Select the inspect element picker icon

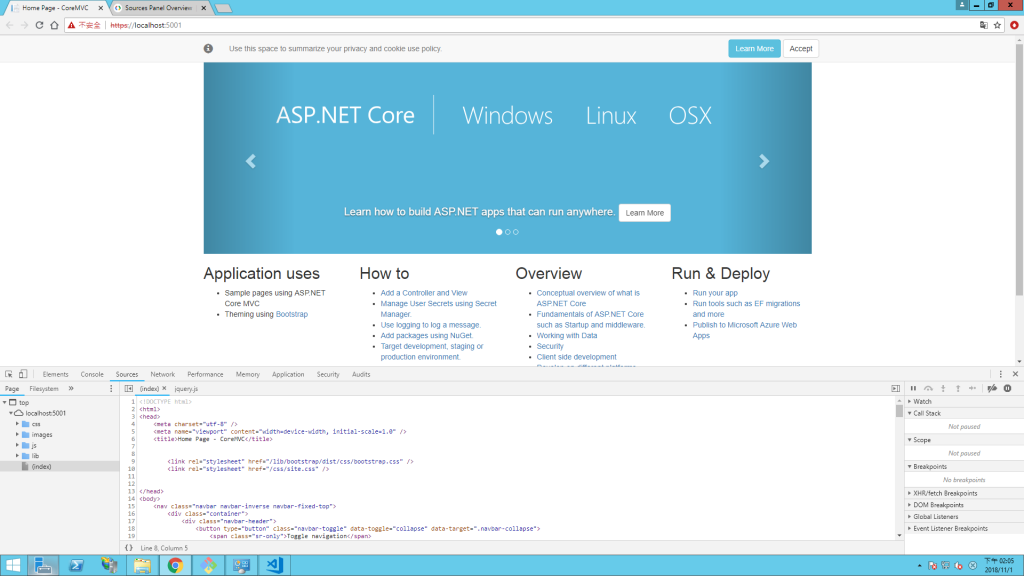8,374
